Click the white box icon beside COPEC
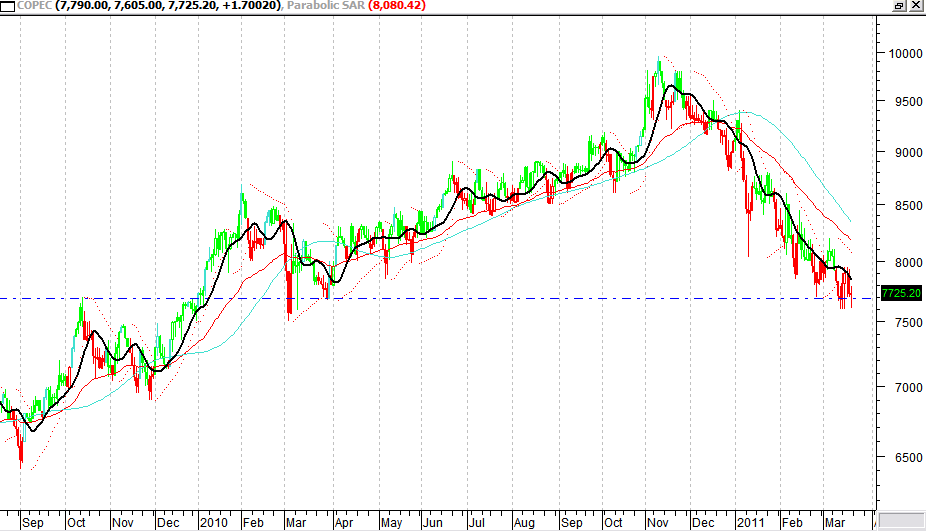Viewport: 926px width, 531px height. (8, 6)
